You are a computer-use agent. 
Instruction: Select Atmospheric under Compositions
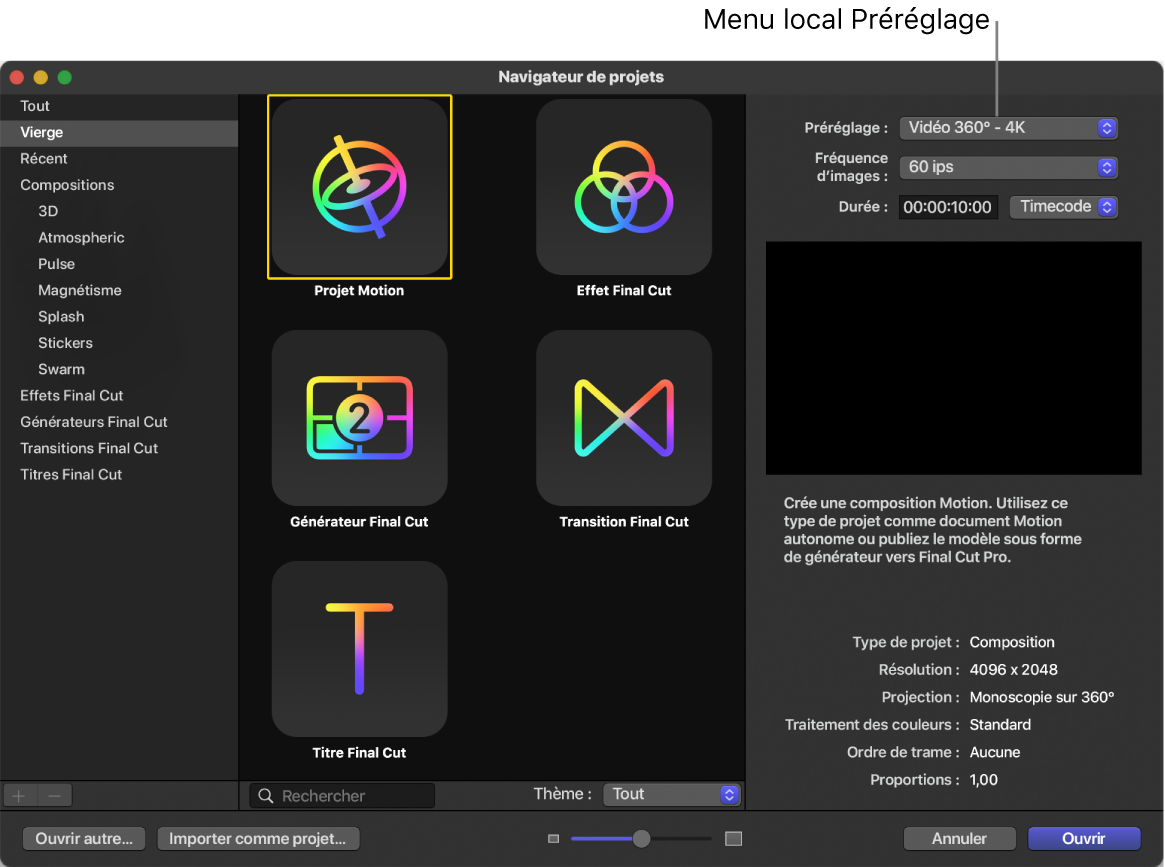81,237
